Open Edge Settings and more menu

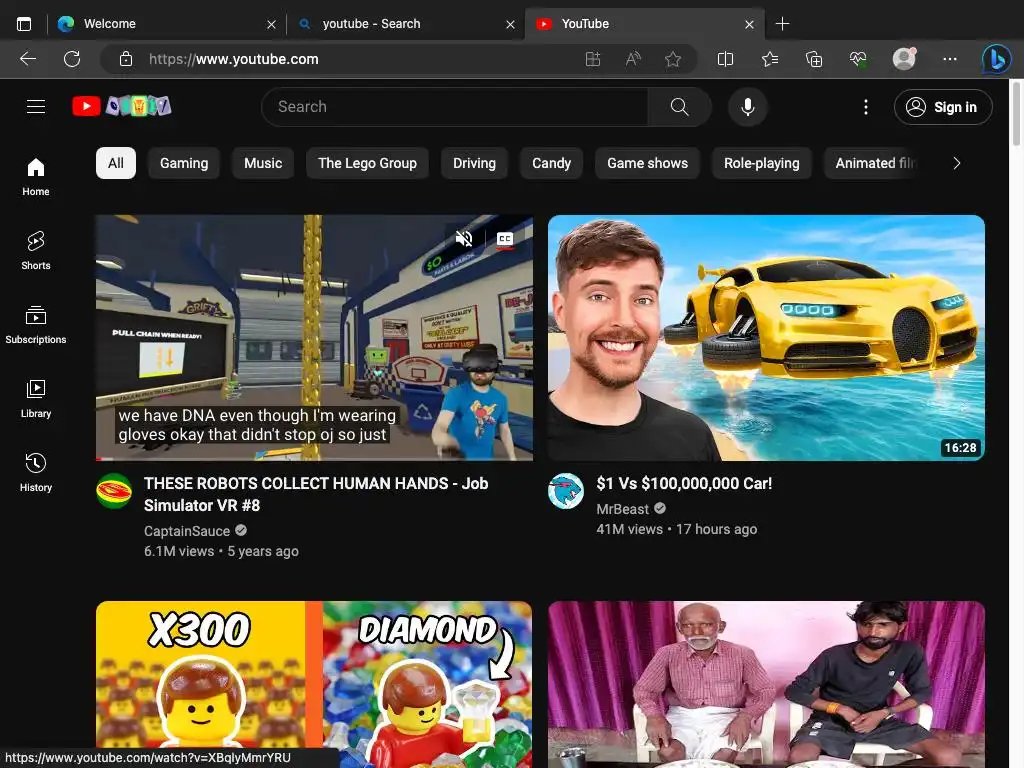tap(950, 59)
